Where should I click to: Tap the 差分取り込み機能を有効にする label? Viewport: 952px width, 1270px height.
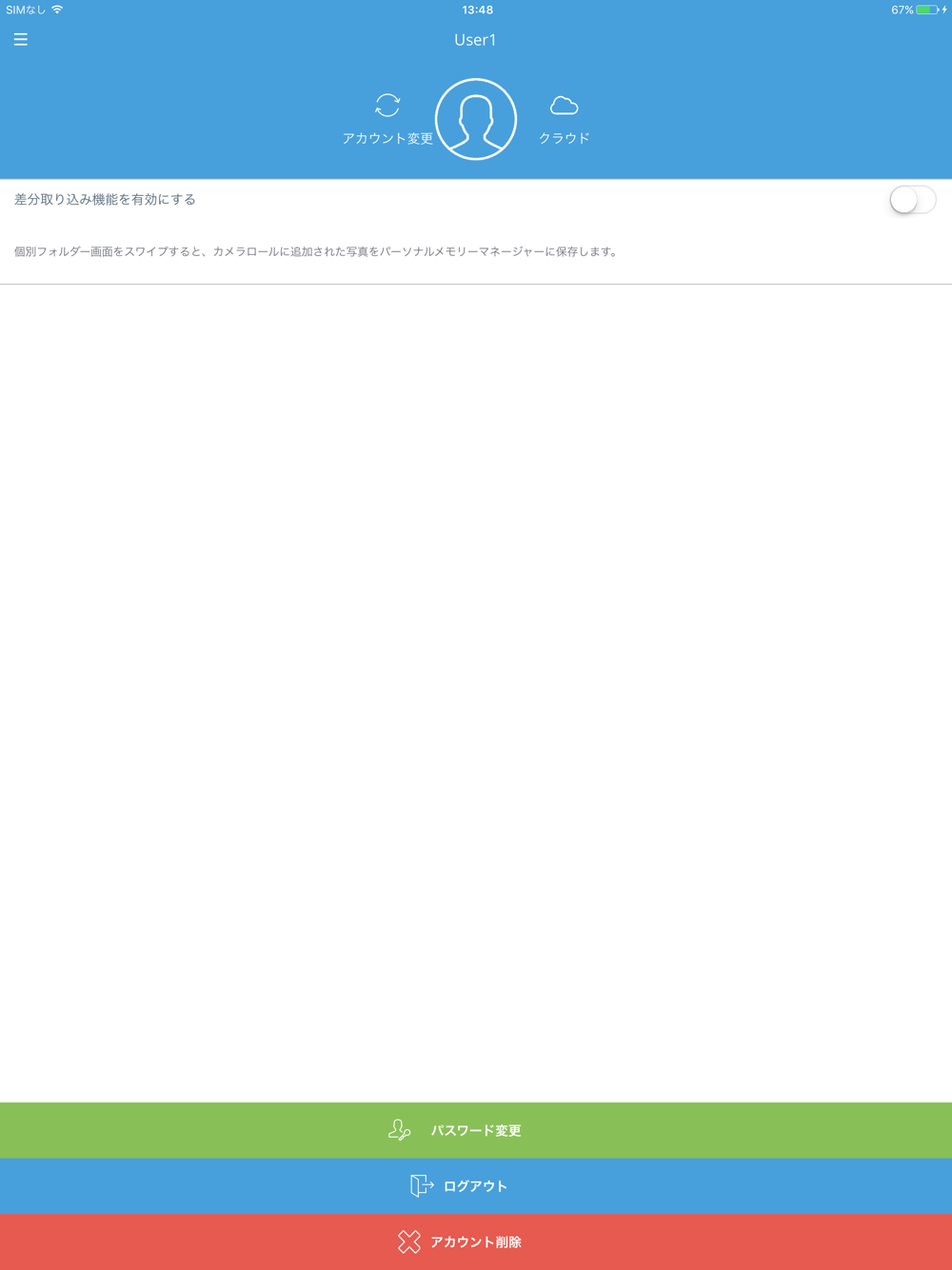coord(105,199)
